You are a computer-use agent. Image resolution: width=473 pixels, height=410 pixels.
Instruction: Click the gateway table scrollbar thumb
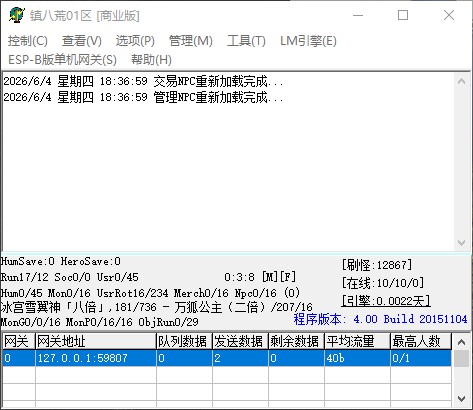[x=462, y=358]
